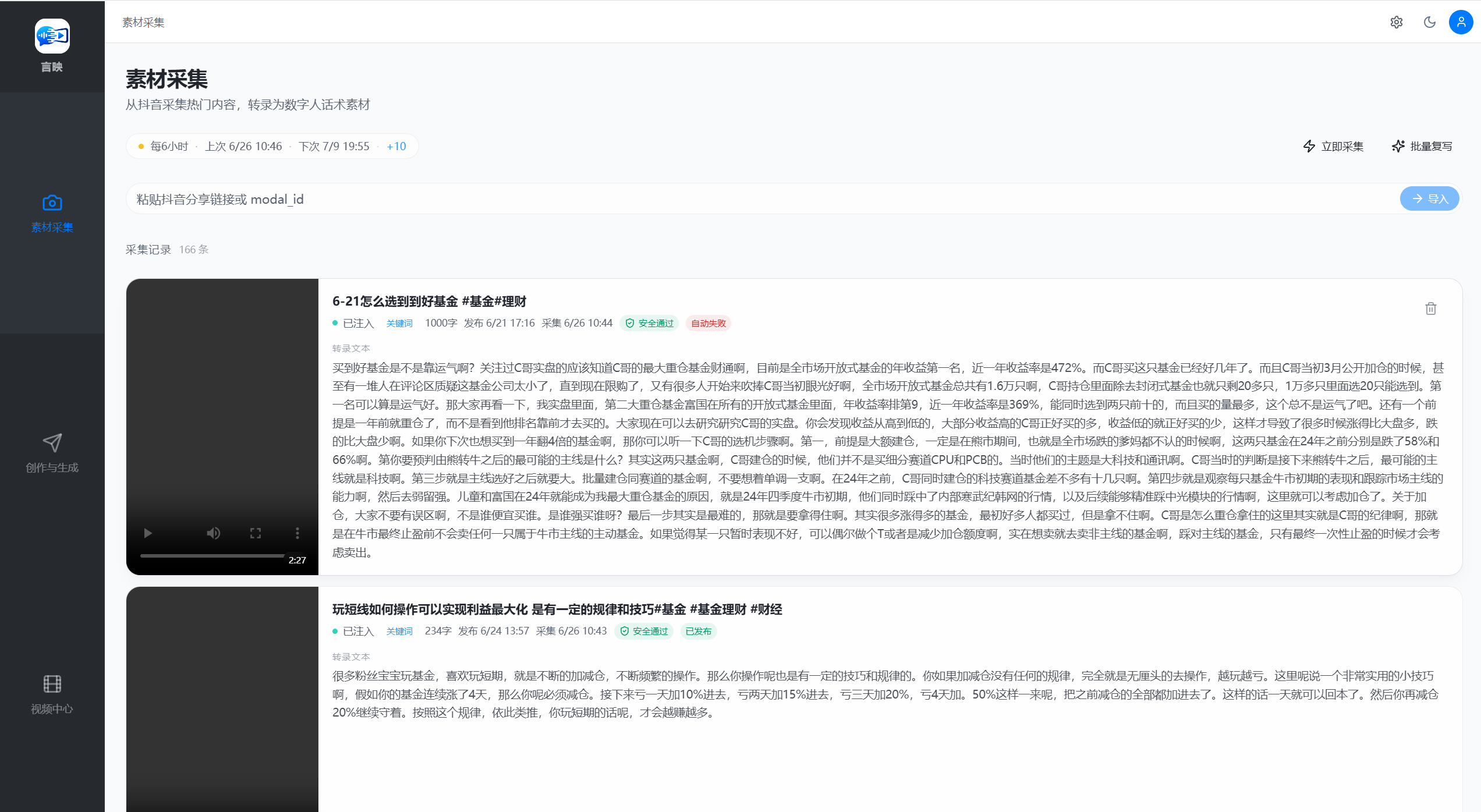
Task: Focus the 粘贴抖音分享链接 input field
Action: (x=763, y=199)
